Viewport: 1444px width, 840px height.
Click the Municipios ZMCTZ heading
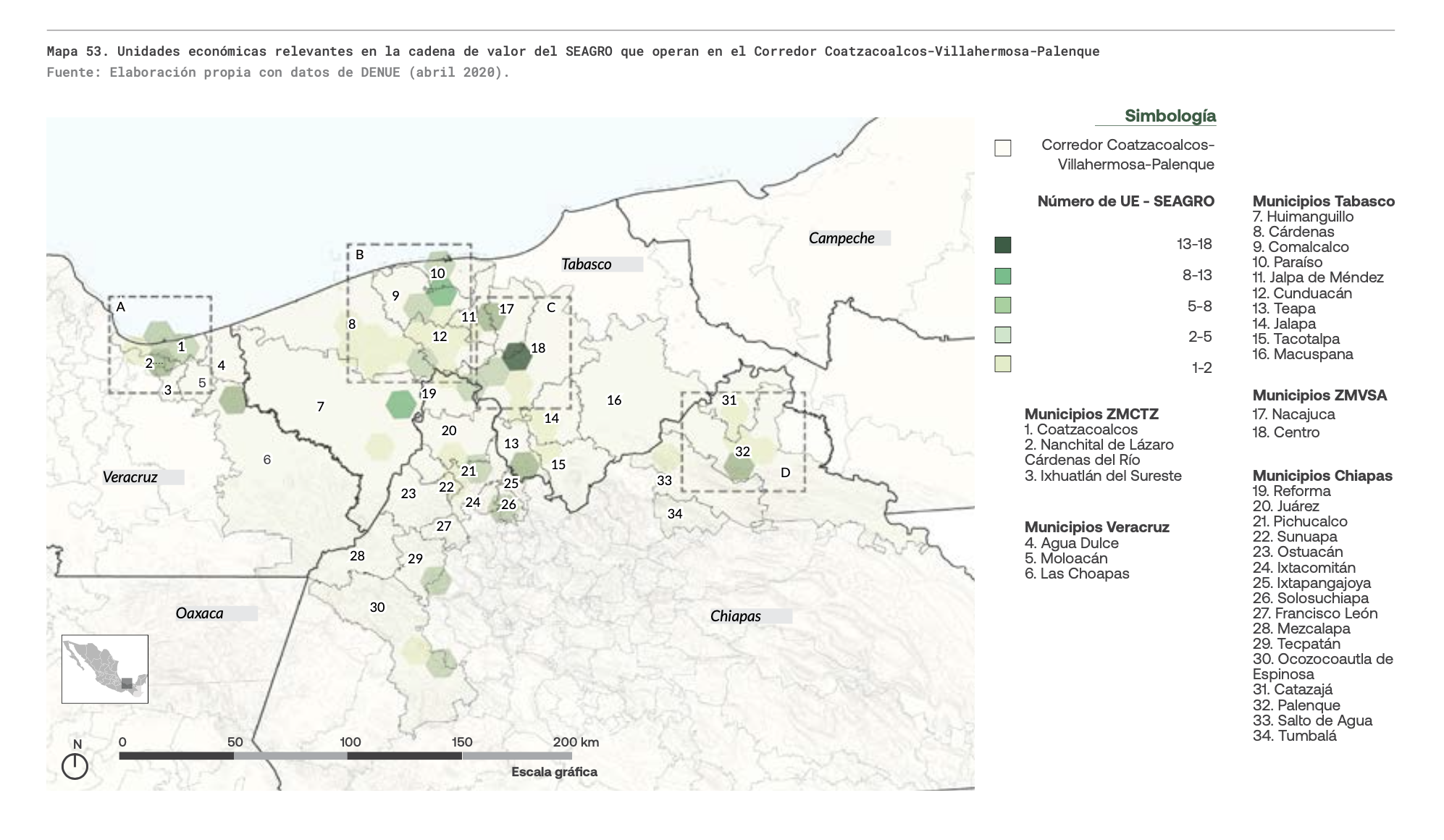1091,414
